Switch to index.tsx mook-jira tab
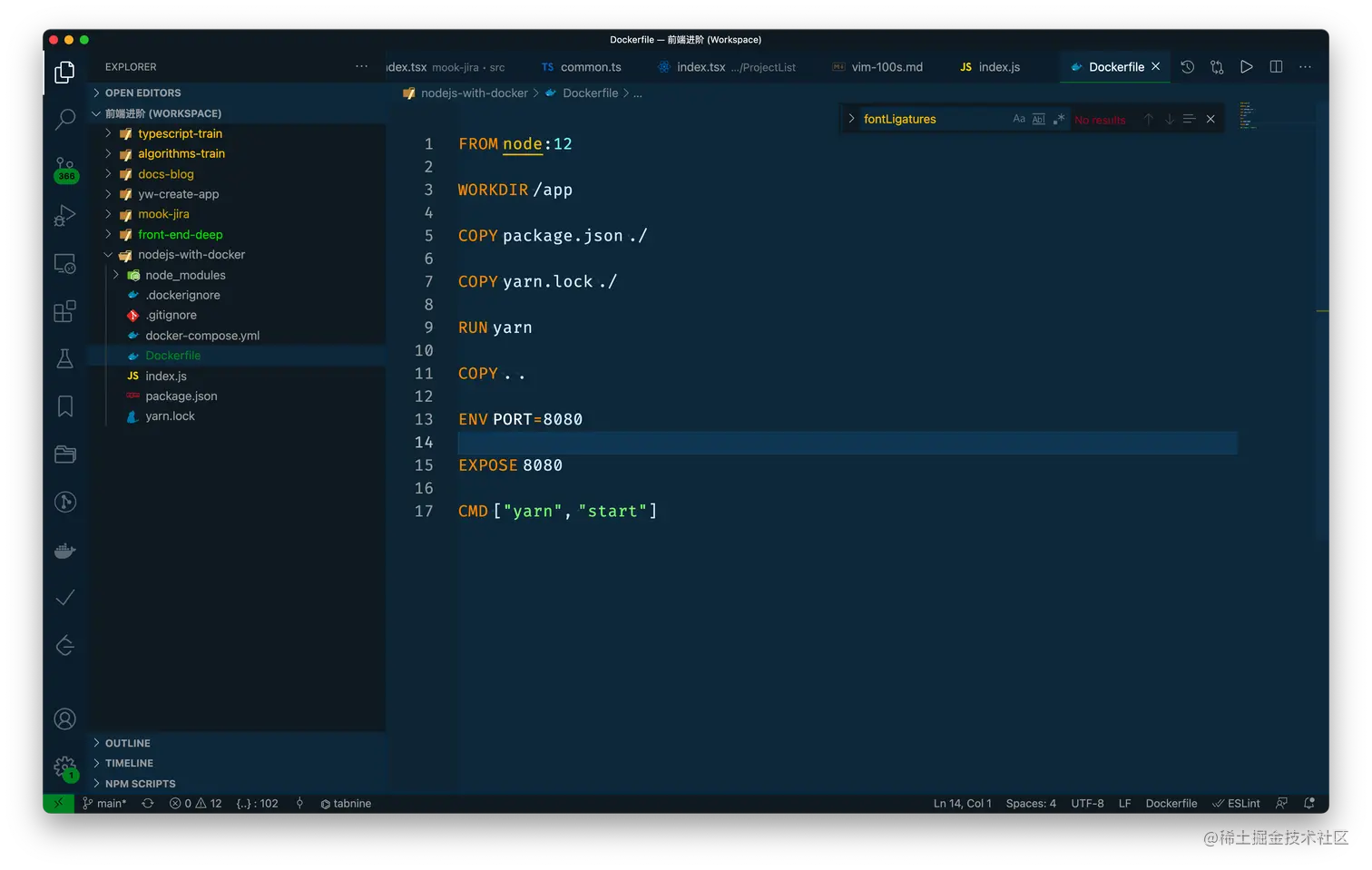 (x=447, y=67)
